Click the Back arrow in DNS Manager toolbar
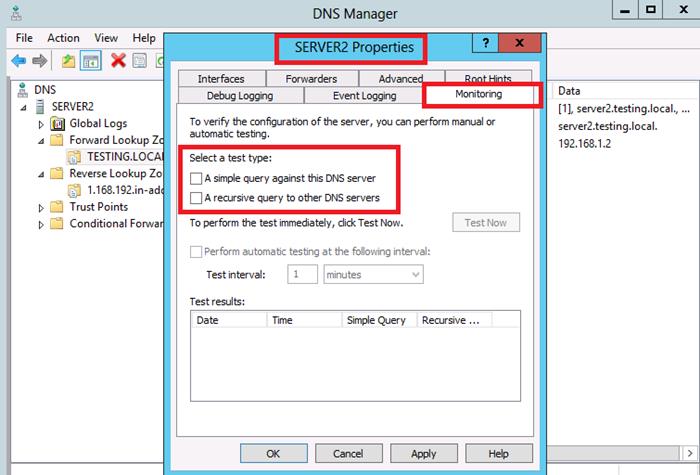Image resolution: width=700 pixels, height=475 pixels. pyautogui.click(x=18, y=60)
